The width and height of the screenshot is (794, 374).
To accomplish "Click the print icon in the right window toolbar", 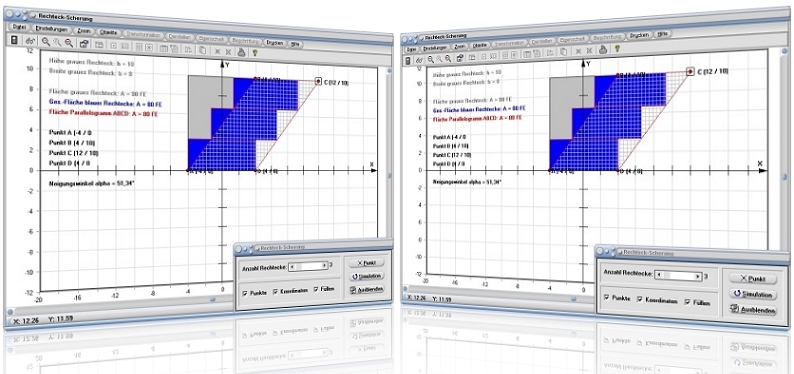I will tap(604, 50).
